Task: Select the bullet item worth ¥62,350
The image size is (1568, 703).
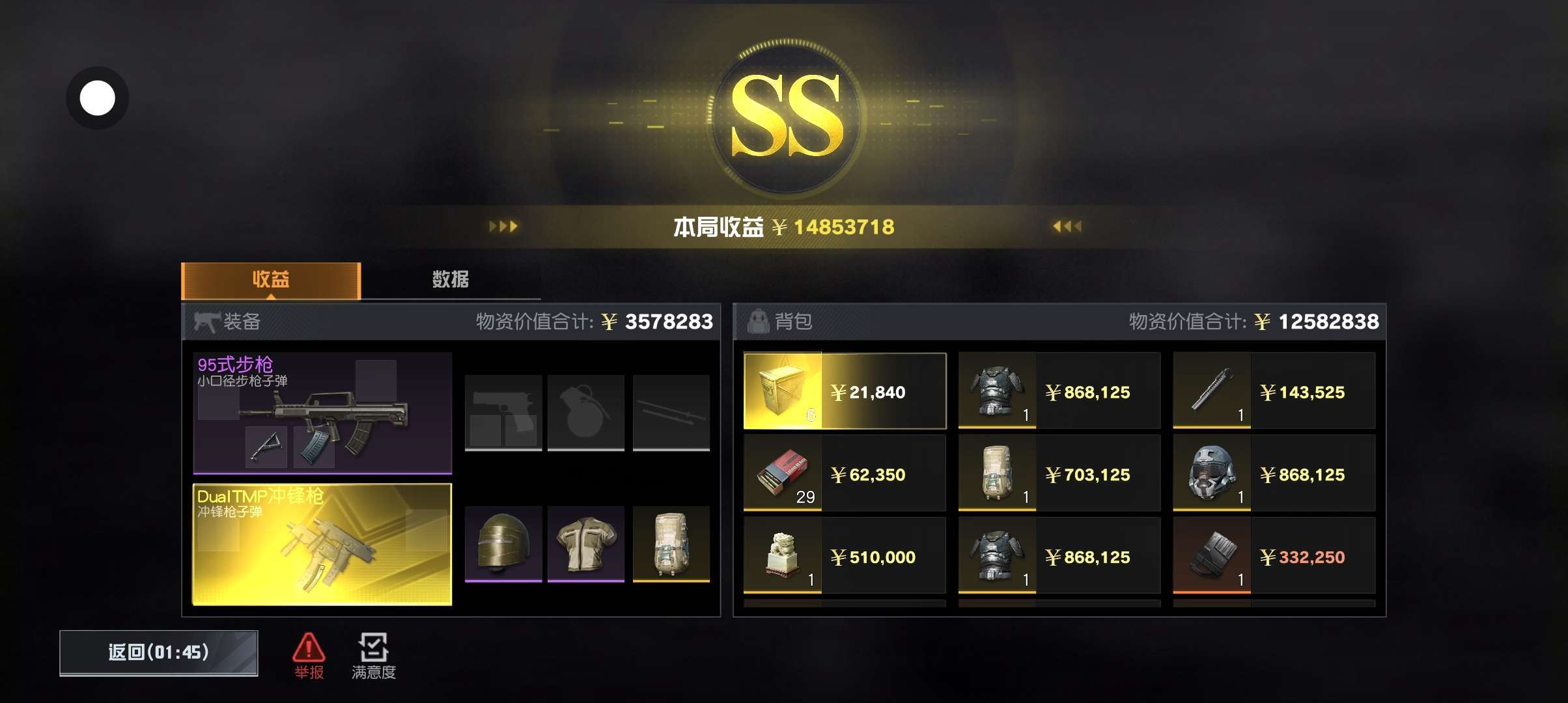Action: (845, 473)
